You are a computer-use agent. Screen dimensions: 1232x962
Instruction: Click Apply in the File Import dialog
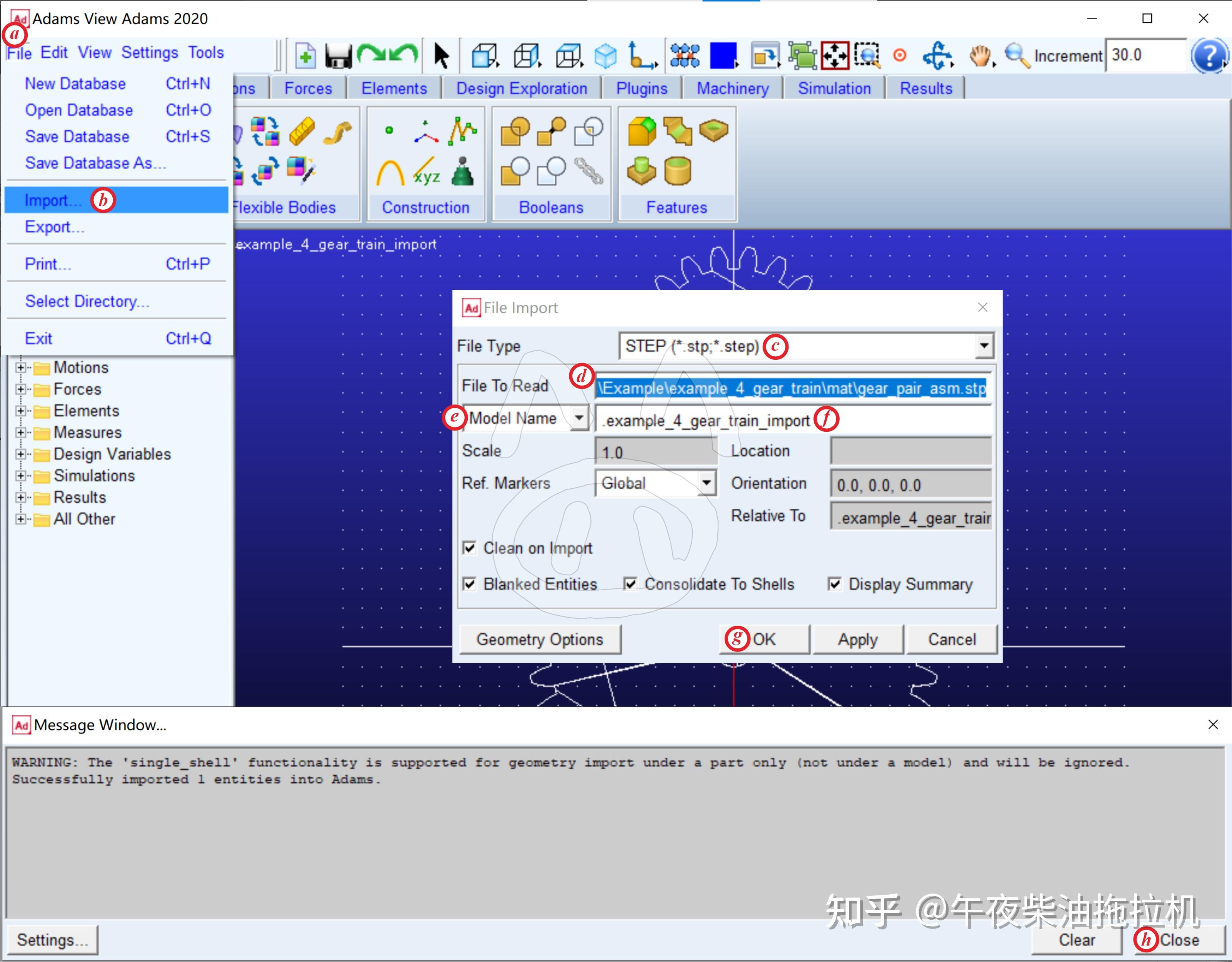(857, 639)
